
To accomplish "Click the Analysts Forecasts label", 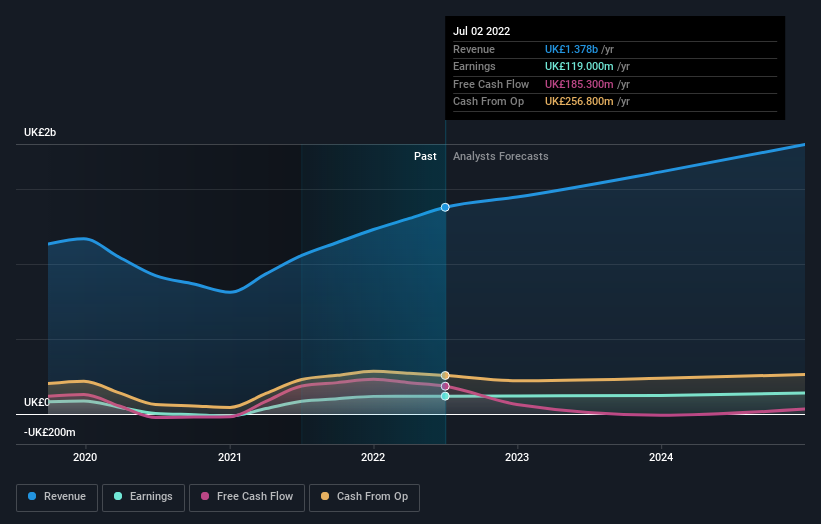I will [501, 157].
